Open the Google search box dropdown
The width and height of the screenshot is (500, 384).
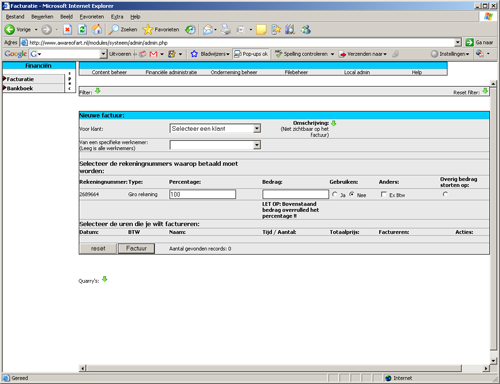(x=103, y=54)
